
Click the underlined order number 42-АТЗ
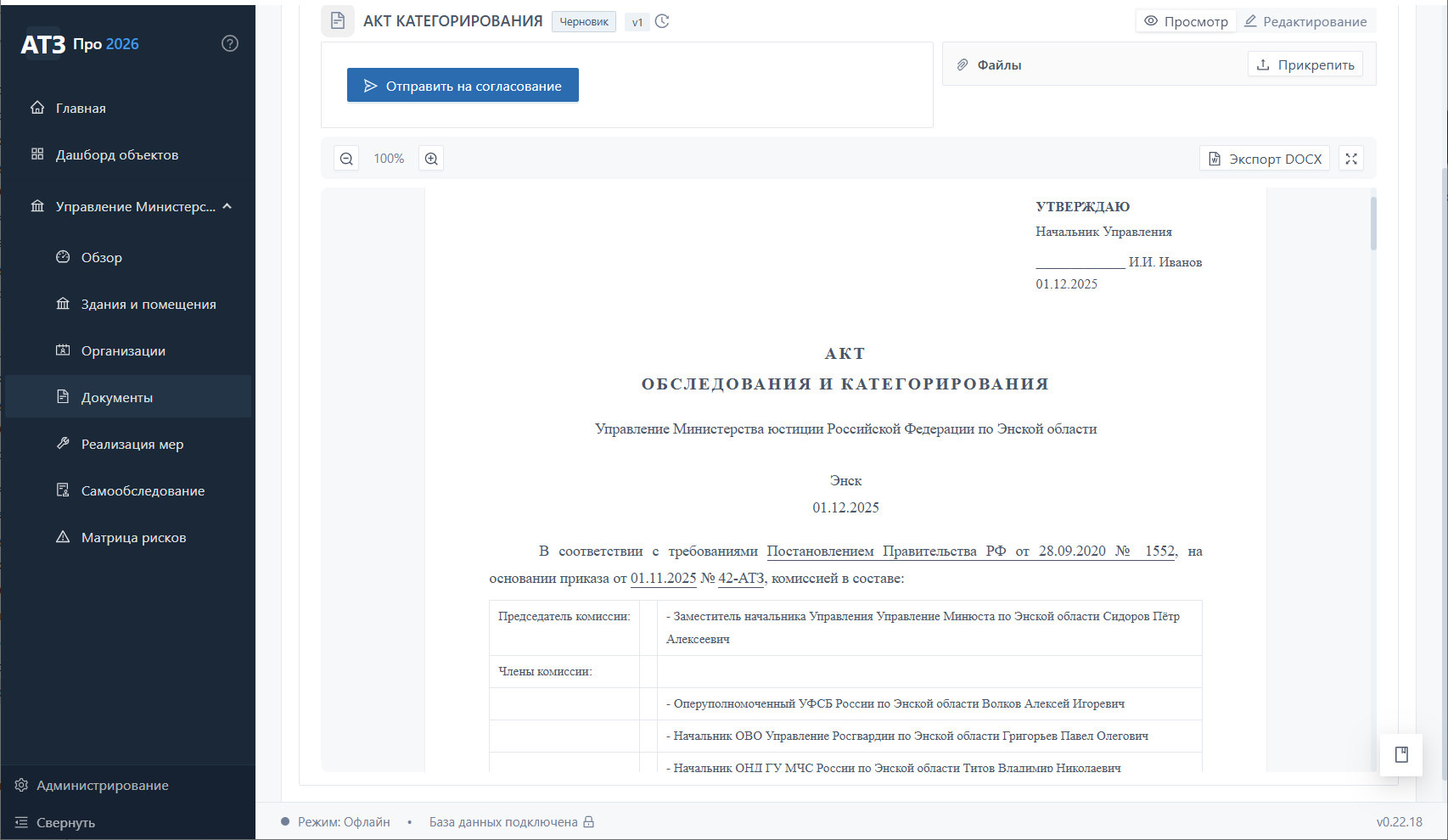coord(741,578)
